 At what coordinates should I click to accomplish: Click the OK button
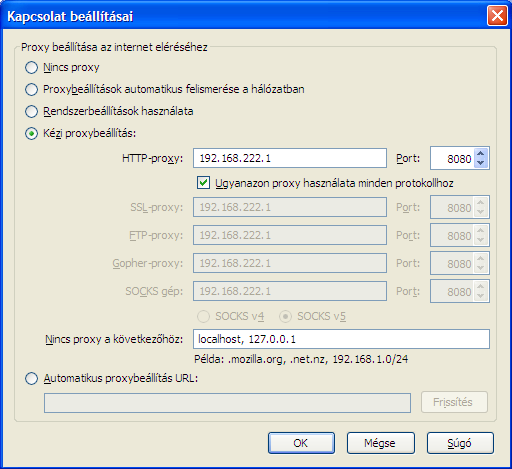301,443
